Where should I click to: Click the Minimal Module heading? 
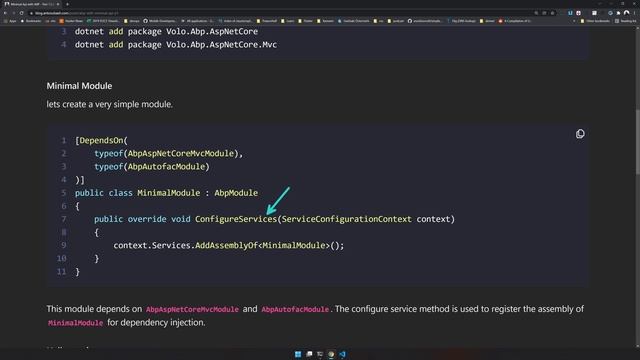(x=79, y=86)
